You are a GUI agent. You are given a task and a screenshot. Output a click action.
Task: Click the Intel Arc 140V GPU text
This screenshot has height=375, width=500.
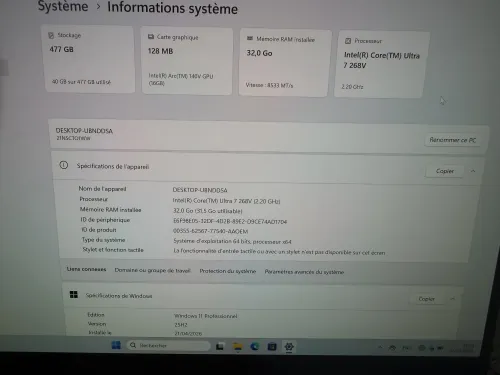(x=180, y=79)
